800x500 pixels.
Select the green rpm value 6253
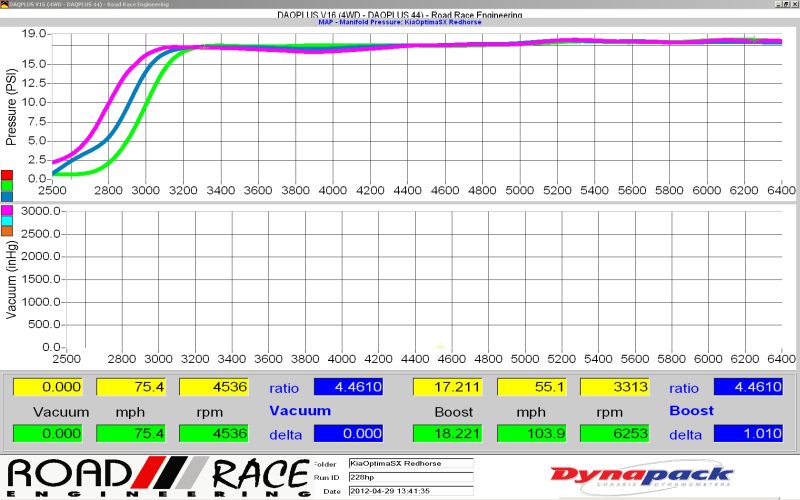615,433
